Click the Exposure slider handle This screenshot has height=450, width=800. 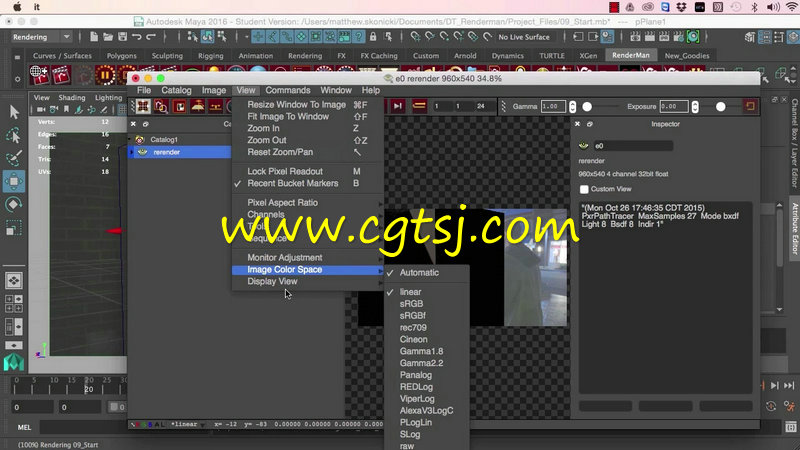[720, 107]
